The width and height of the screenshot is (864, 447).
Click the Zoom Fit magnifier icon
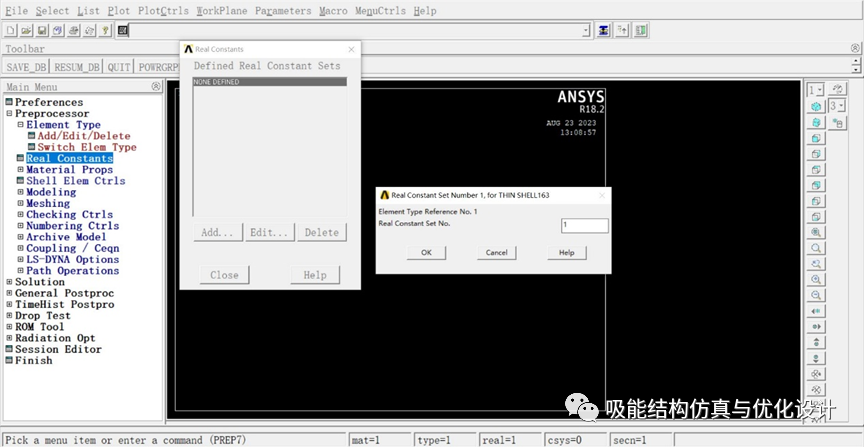816,233
